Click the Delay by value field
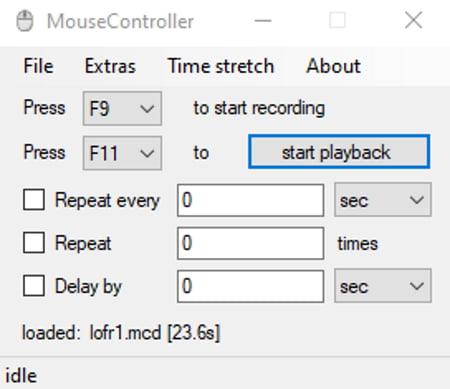Screen dimensions: 450x389 pos(250,286)
